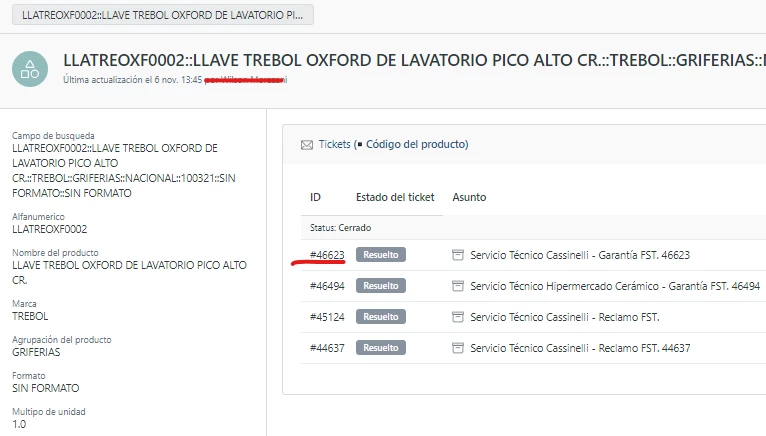This screenshot has height=436, width=766.
Task: Open ticket #46494
Action: tap(327, 286)
